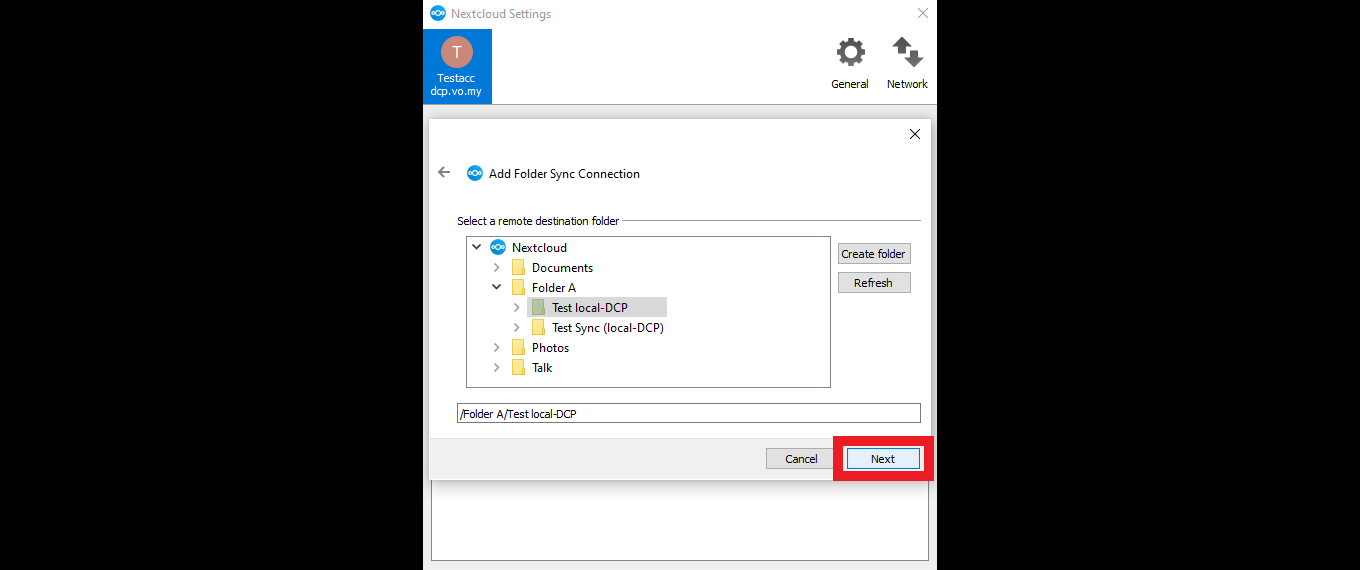Viewport: 1360px width, 570px height.
Task: Select Test Sync (local-DCP) folder
Action: coord(607,328)
